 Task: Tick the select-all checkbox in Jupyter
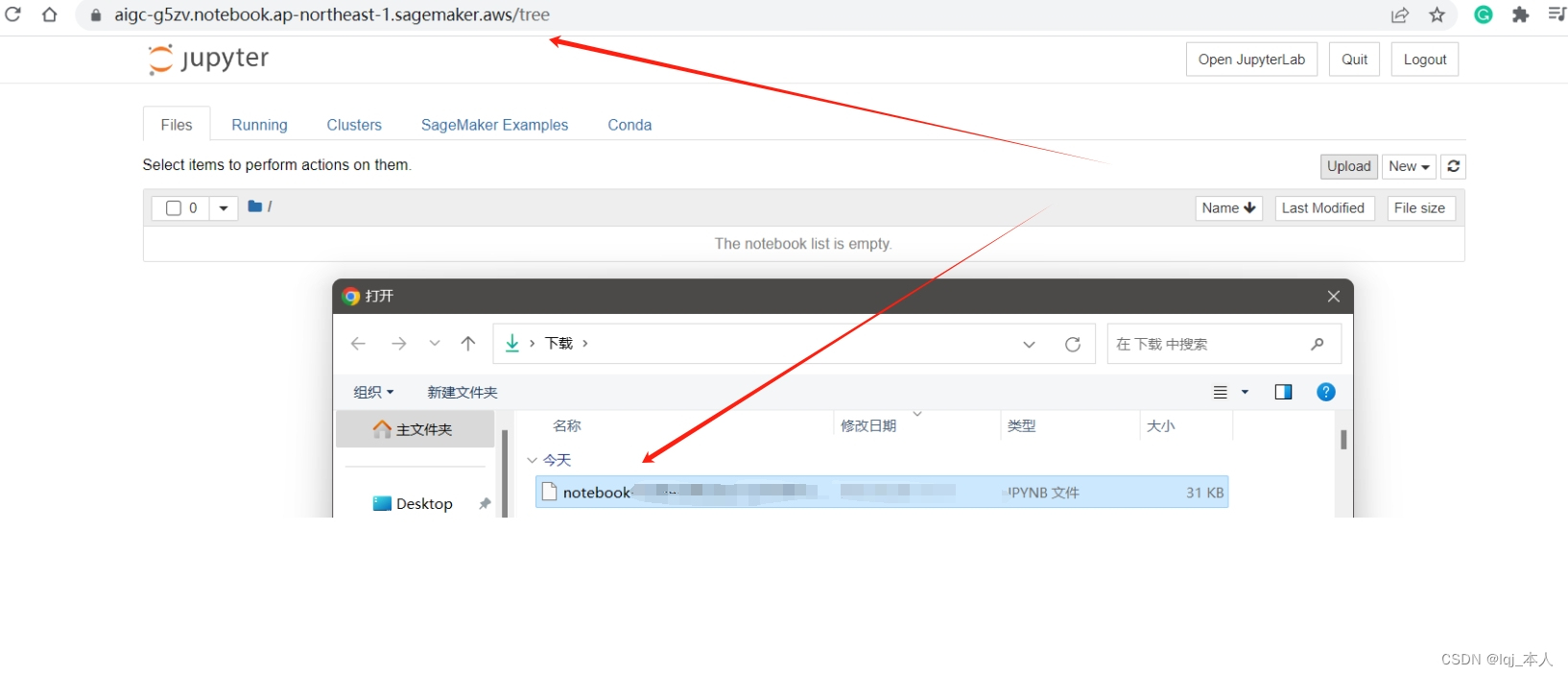174,208
